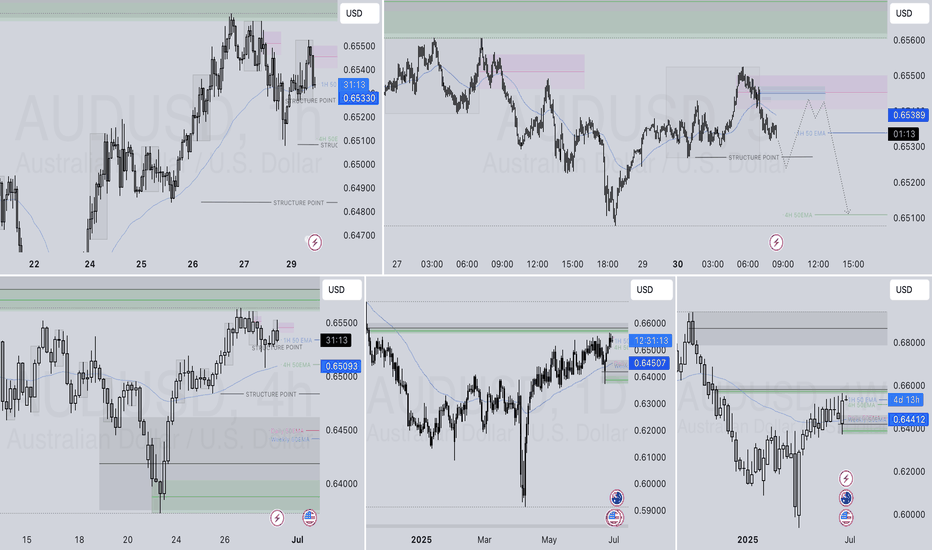The width and height of the screenshot is (932, 550).
Task: Click the 0.64900 price axis label
Action: (x=359, y=188)
